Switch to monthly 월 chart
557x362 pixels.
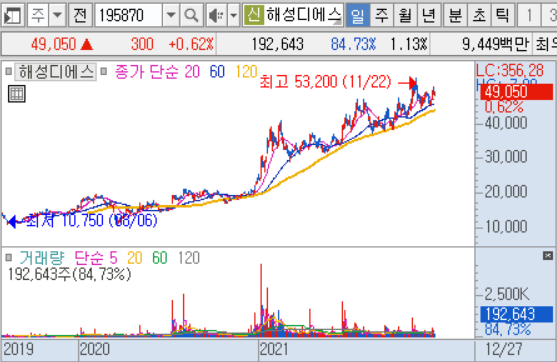click(405, 15)
